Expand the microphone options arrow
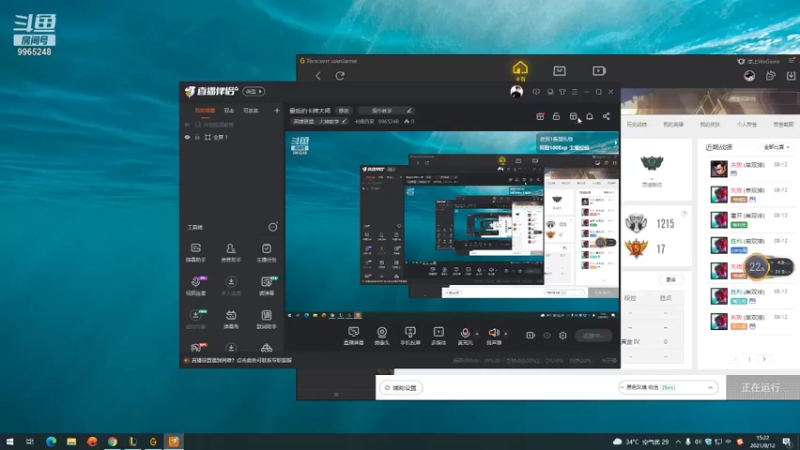The height and width of the screenshot is (450, 800). 477,334
